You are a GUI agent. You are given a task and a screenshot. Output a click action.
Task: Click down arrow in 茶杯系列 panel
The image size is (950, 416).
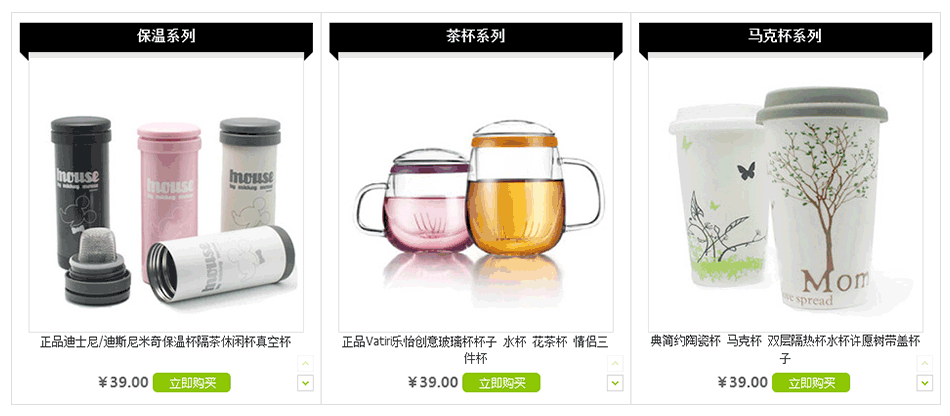616,383
